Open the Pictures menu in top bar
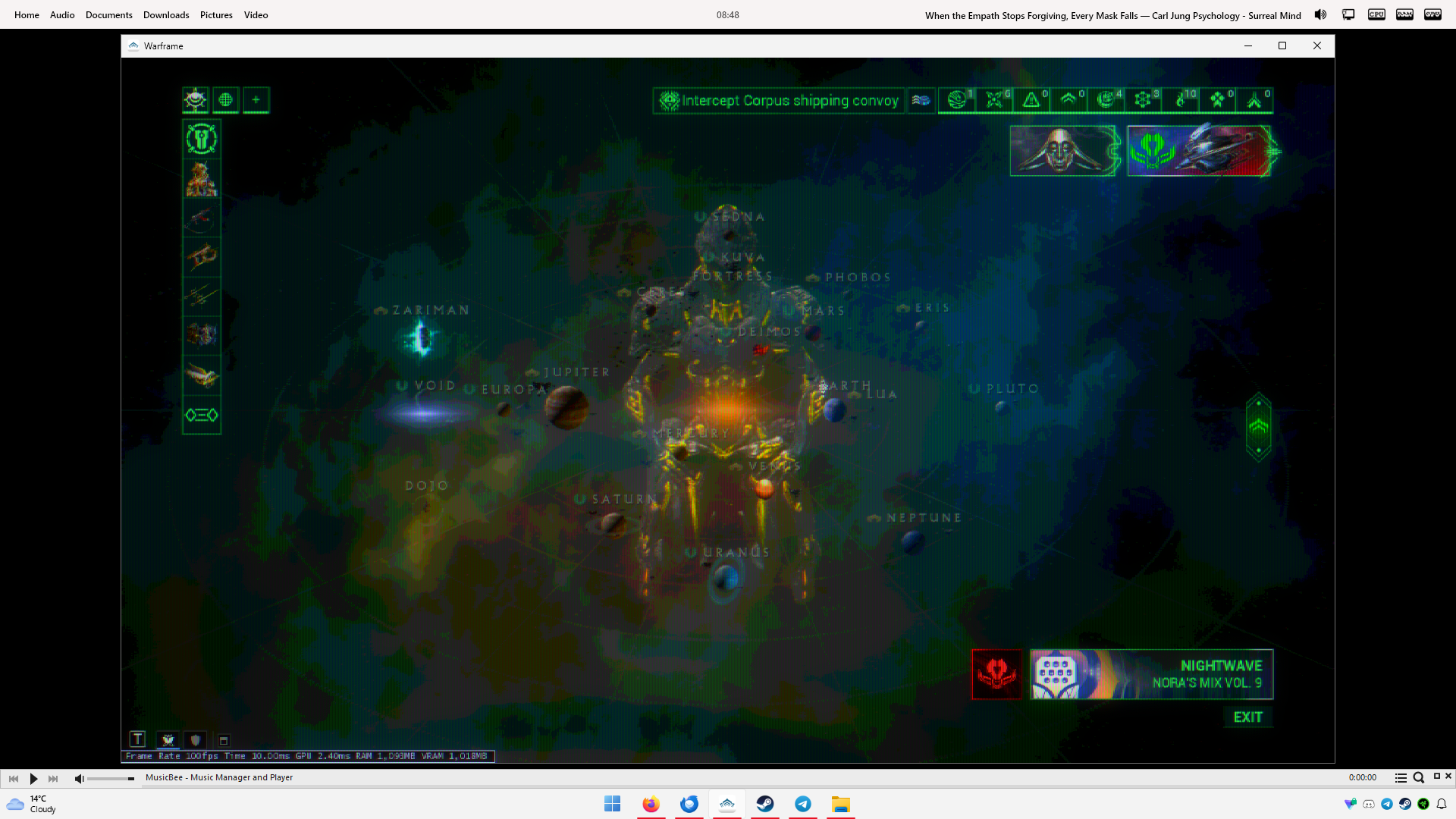 216,14
